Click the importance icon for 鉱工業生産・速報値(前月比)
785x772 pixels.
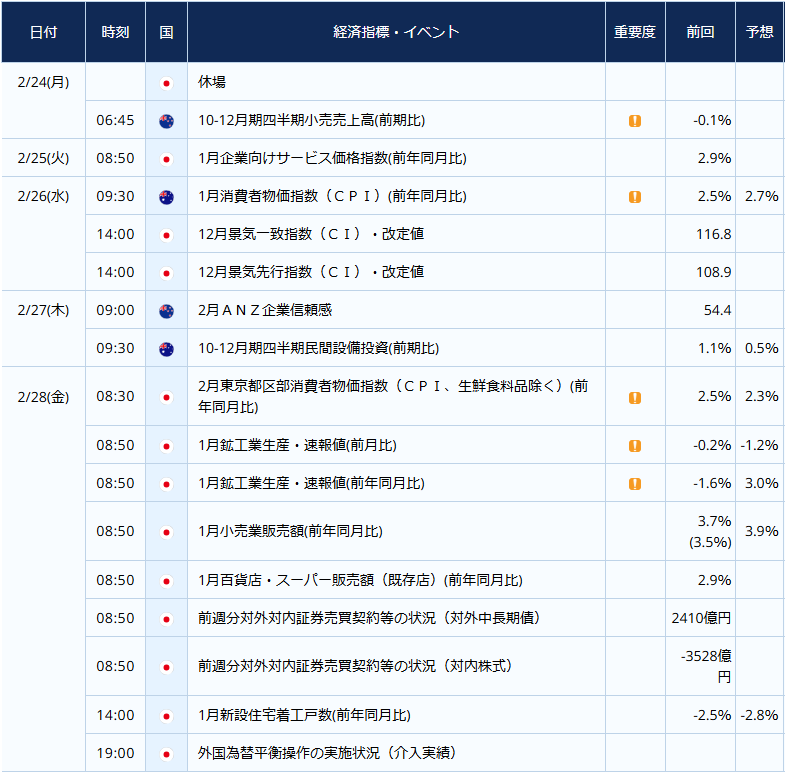pyautogui.click(x=635, y=446)
